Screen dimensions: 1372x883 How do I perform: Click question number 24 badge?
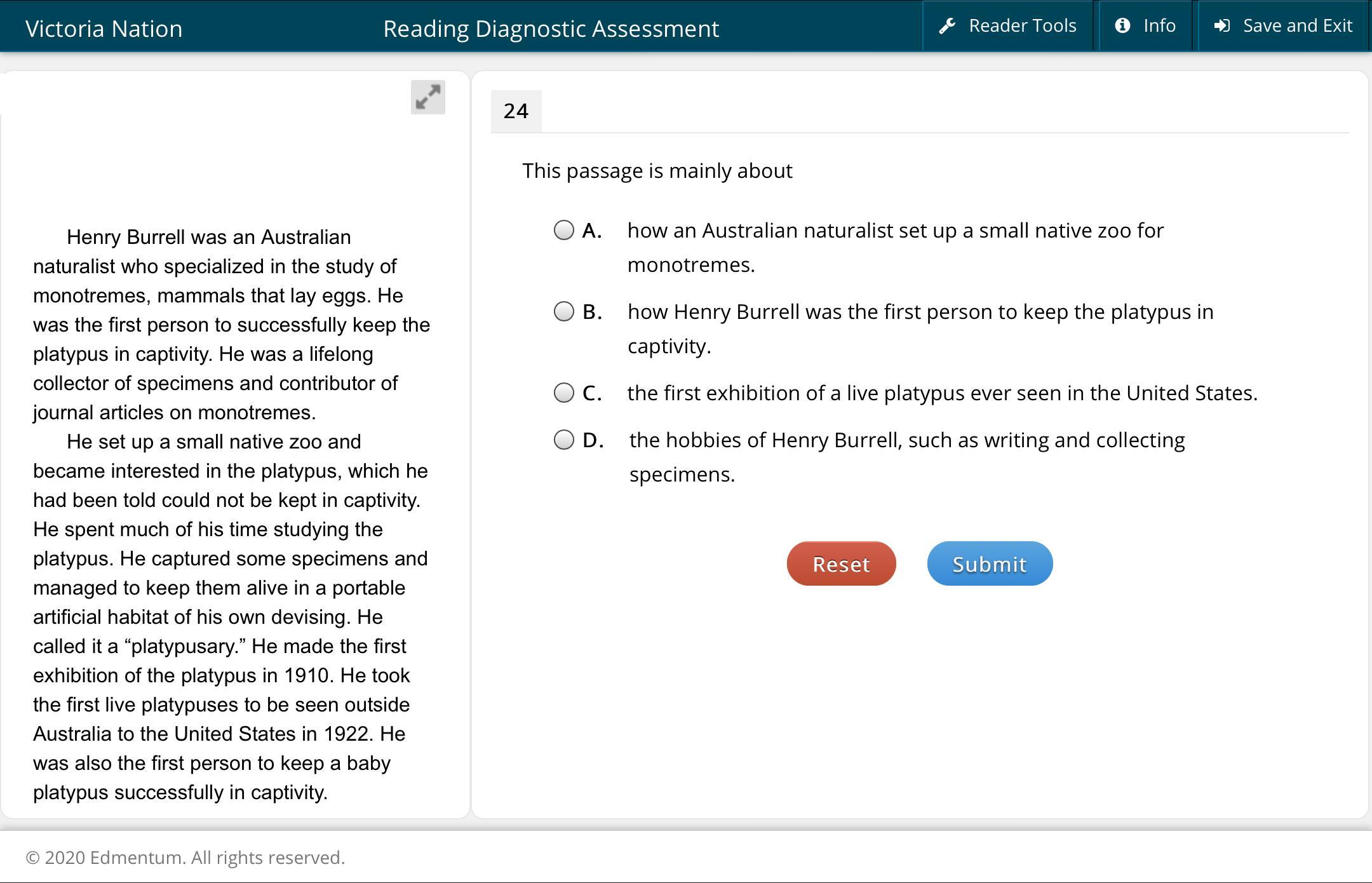point(516,111)
